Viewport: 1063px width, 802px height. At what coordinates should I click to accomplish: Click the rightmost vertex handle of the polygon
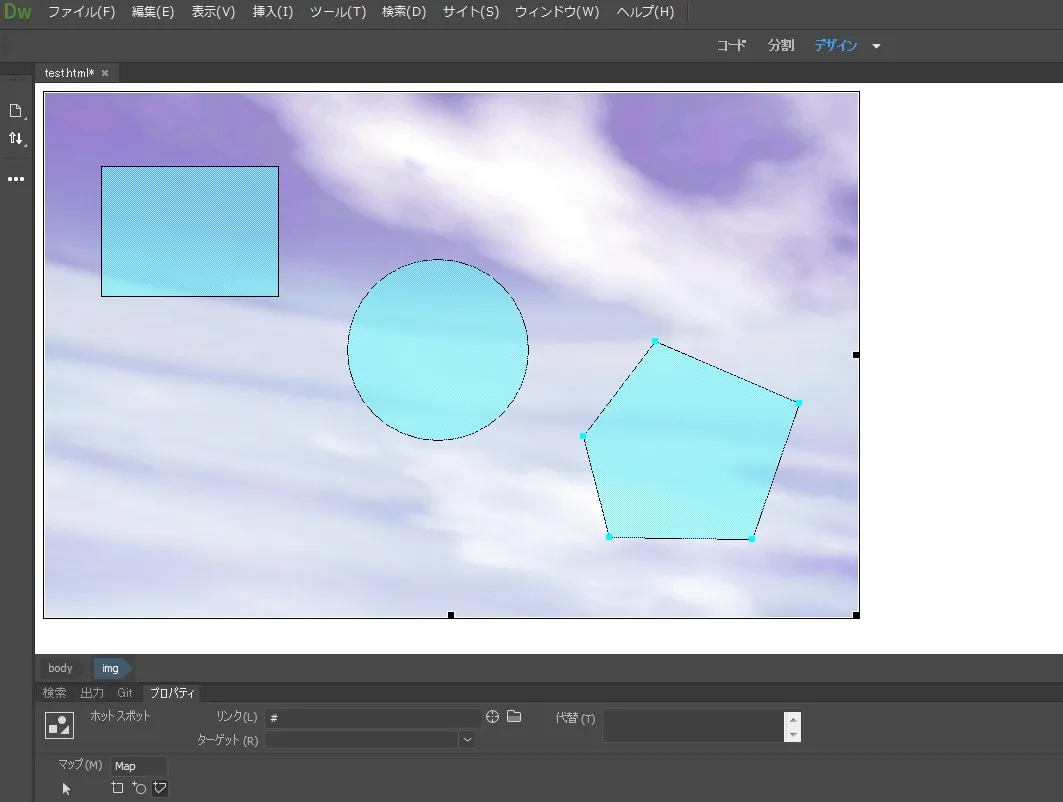(799, 403)
